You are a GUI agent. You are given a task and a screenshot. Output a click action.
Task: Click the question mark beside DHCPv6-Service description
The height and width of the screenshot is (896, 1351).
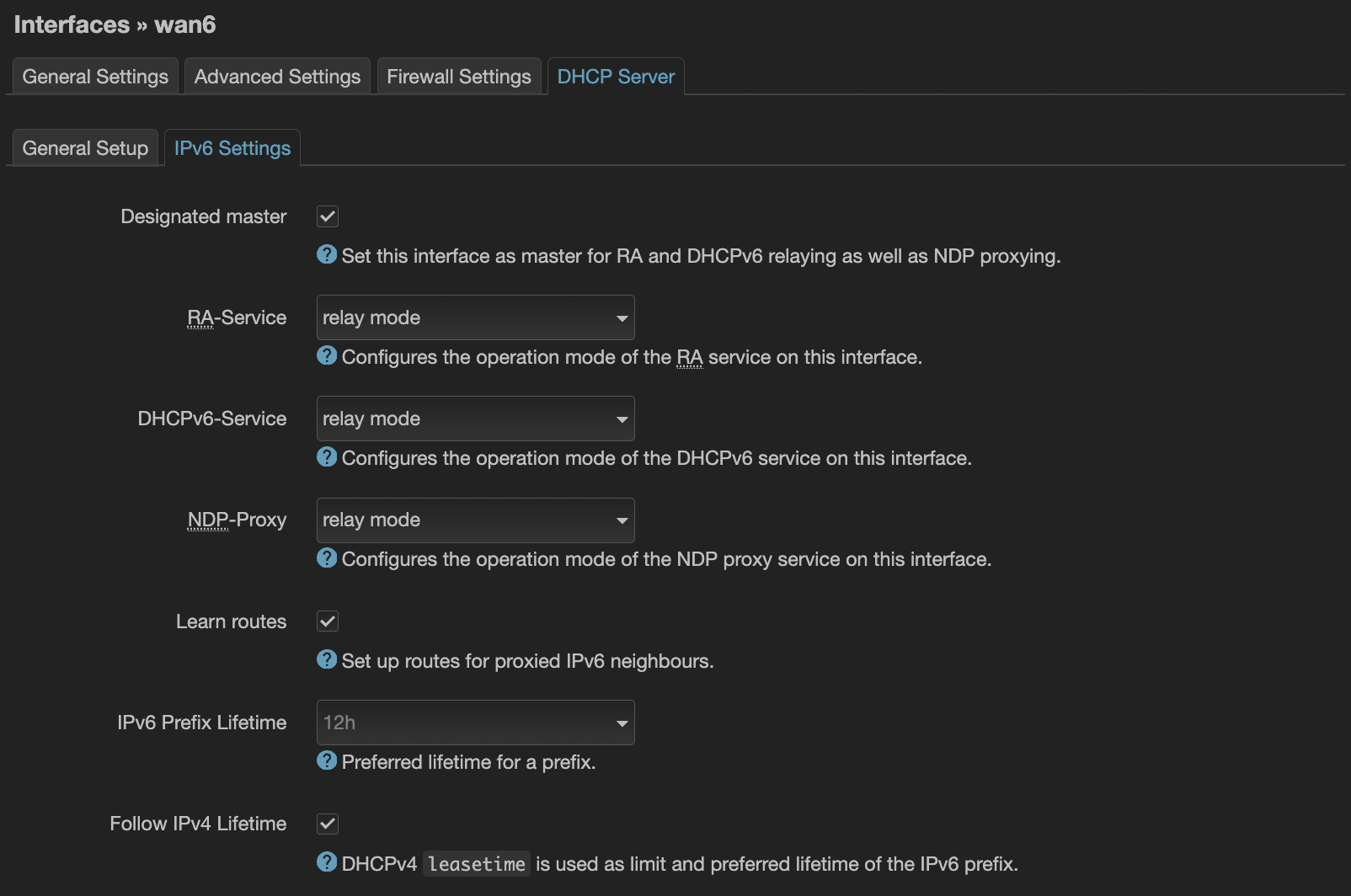click(x=327, y=457)
